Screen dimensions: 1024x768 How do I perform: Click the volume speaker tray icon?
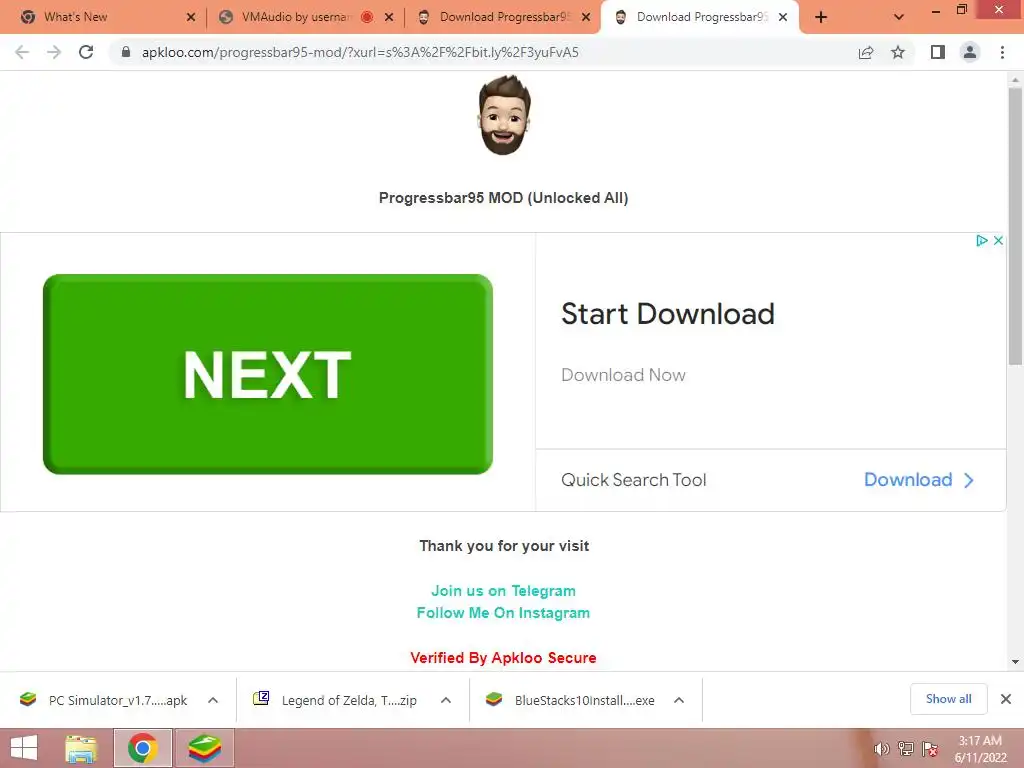click(x=881, y=749)
